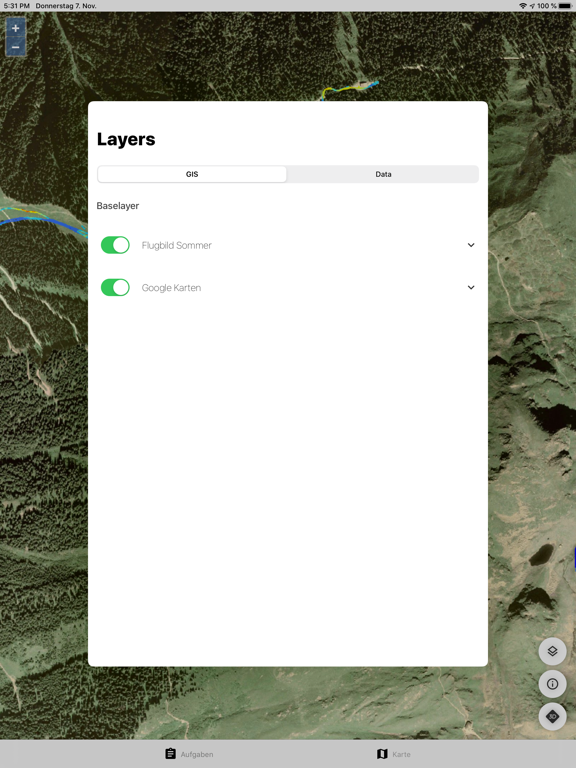
Task: Click the Google Karten label
Action: tap(171, 288)
